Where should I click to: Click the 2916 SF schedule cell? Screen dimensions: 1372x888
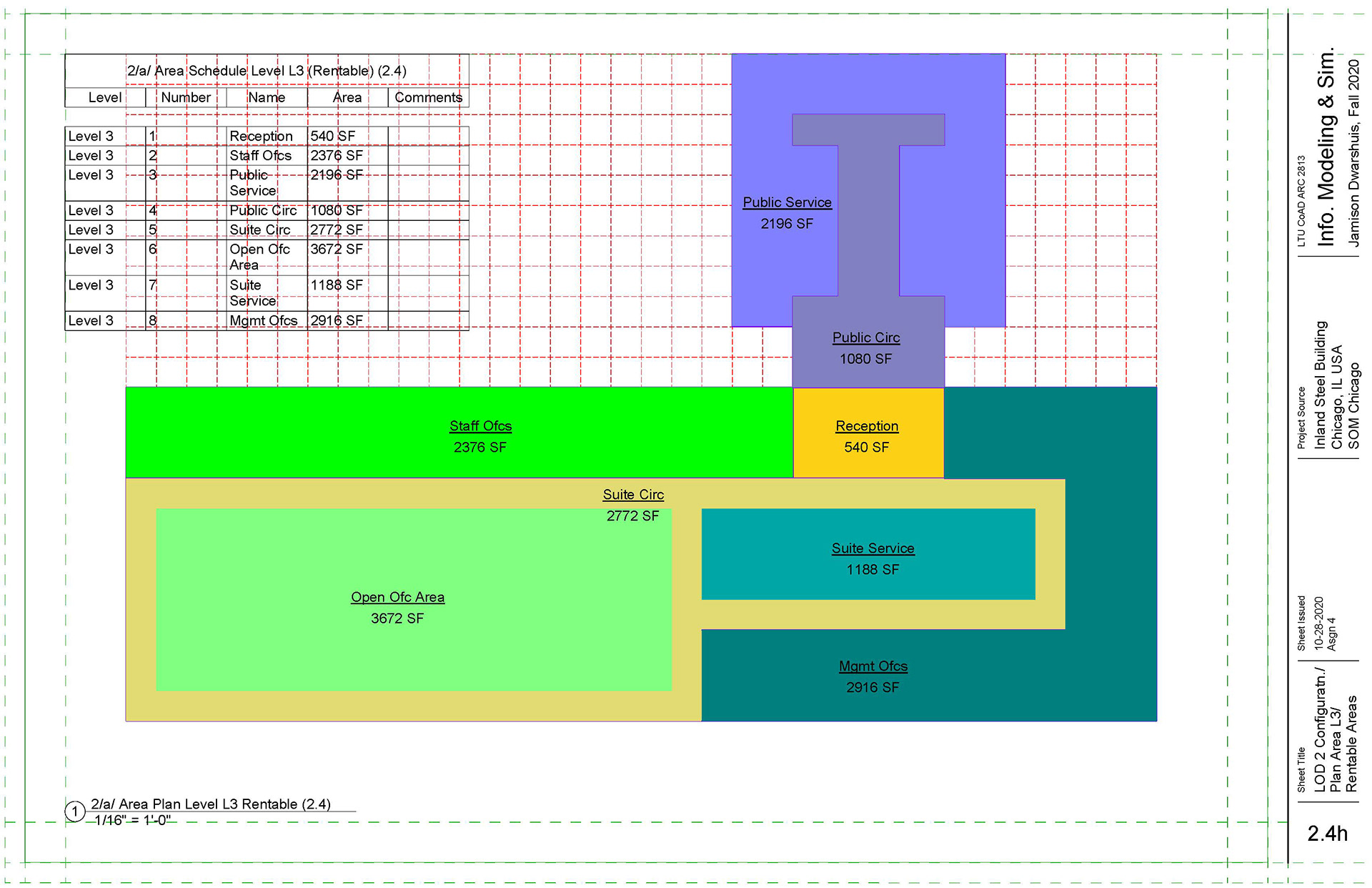(x=337, y=321)
